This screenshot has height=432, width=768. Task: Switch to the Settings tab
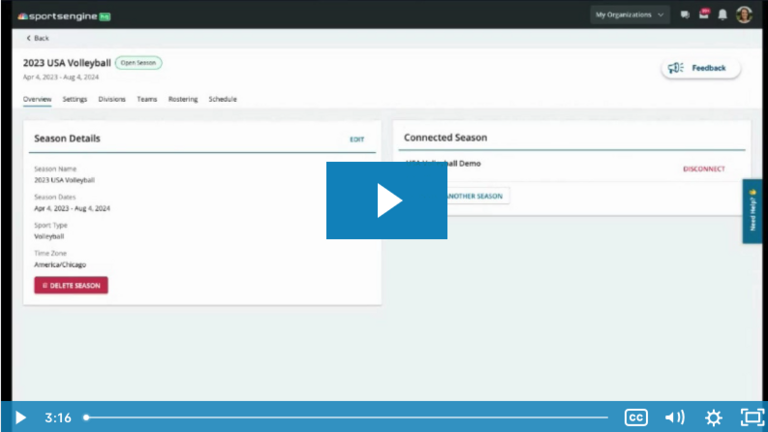tap(75, 99)
